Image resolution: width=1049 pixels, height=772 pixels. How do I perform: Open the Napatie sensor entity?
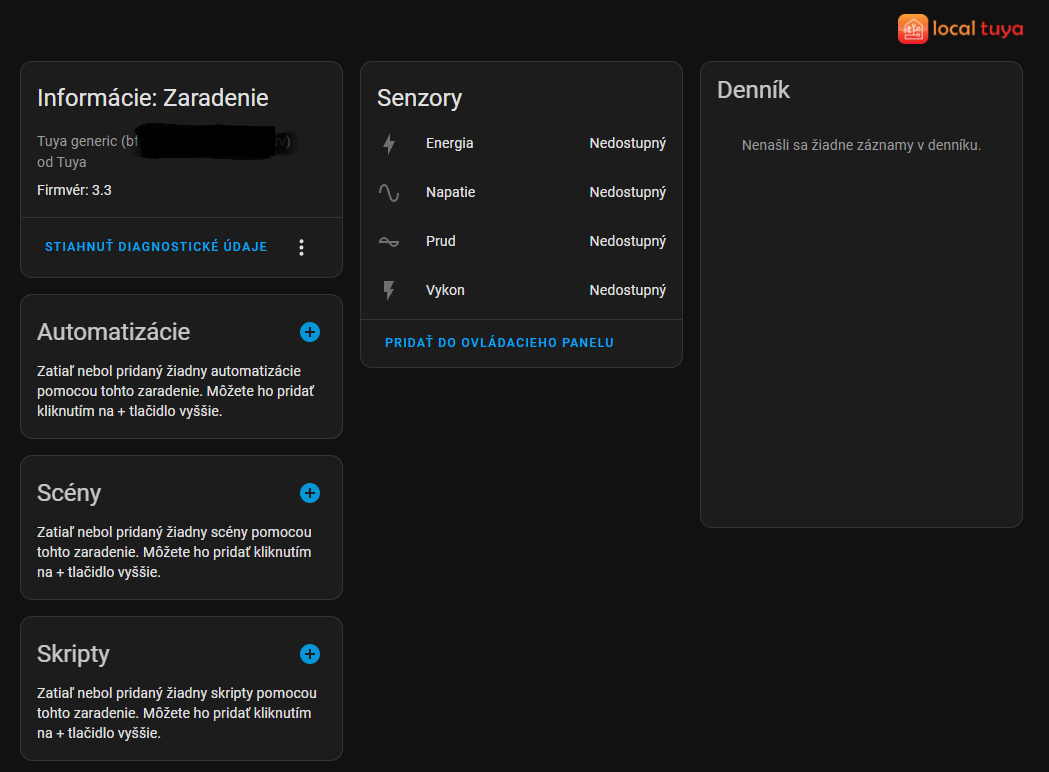tap(450, 193)
